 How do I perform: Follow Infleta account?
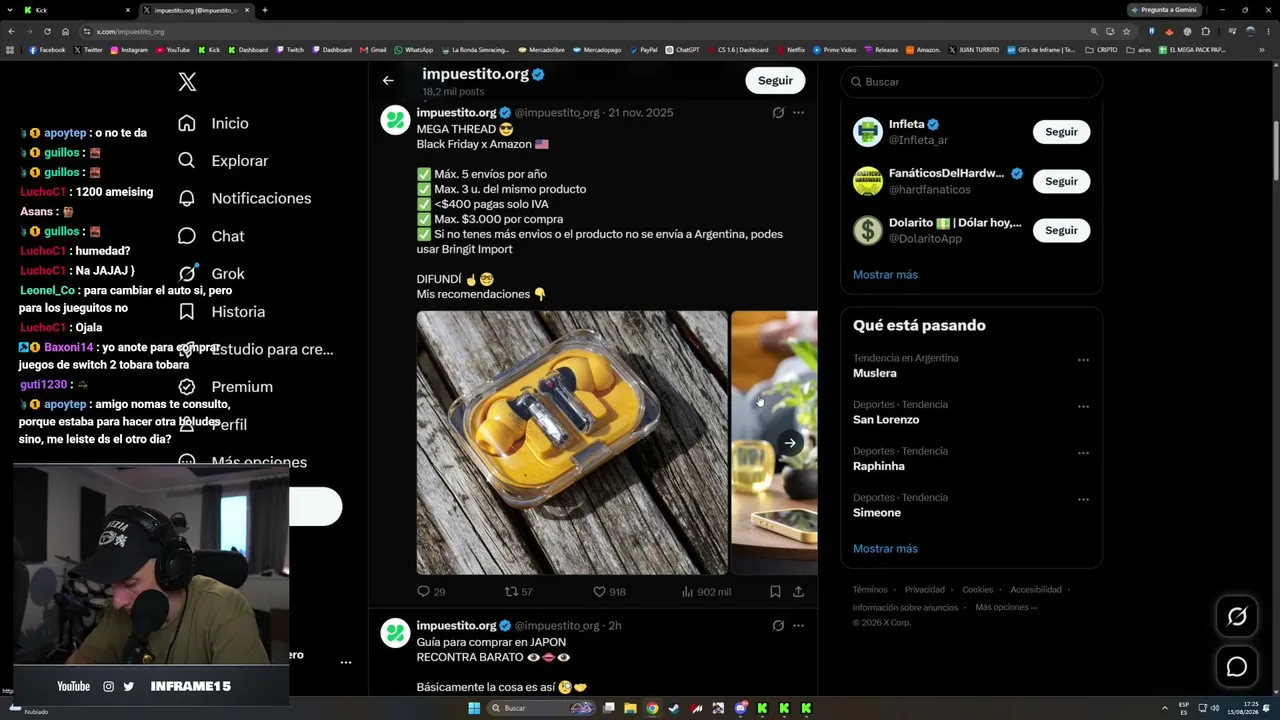1061,132
